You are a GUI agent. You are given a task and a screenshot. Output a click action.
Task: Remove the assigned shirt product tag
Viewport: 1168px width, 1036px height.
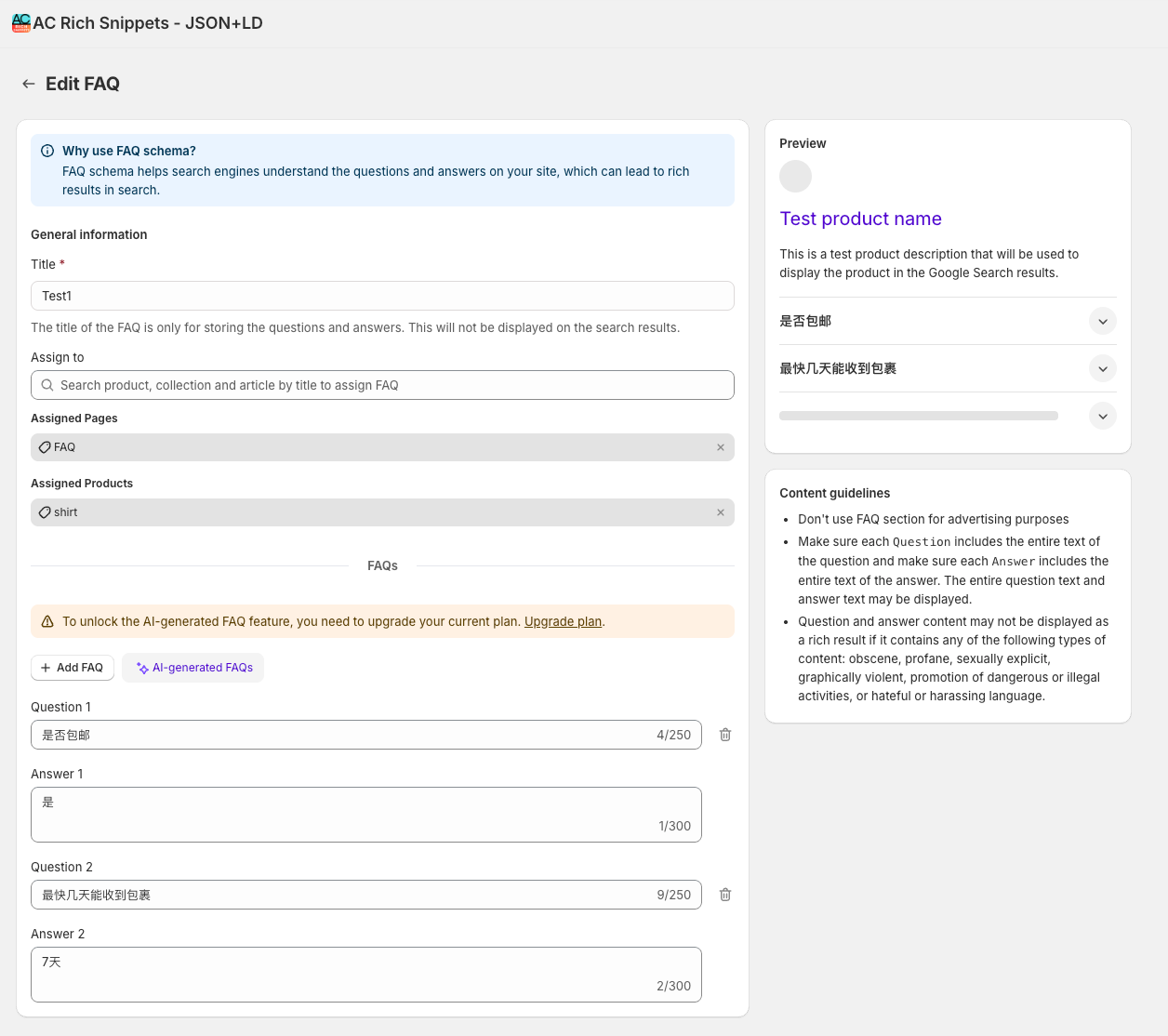coord(720,512)
